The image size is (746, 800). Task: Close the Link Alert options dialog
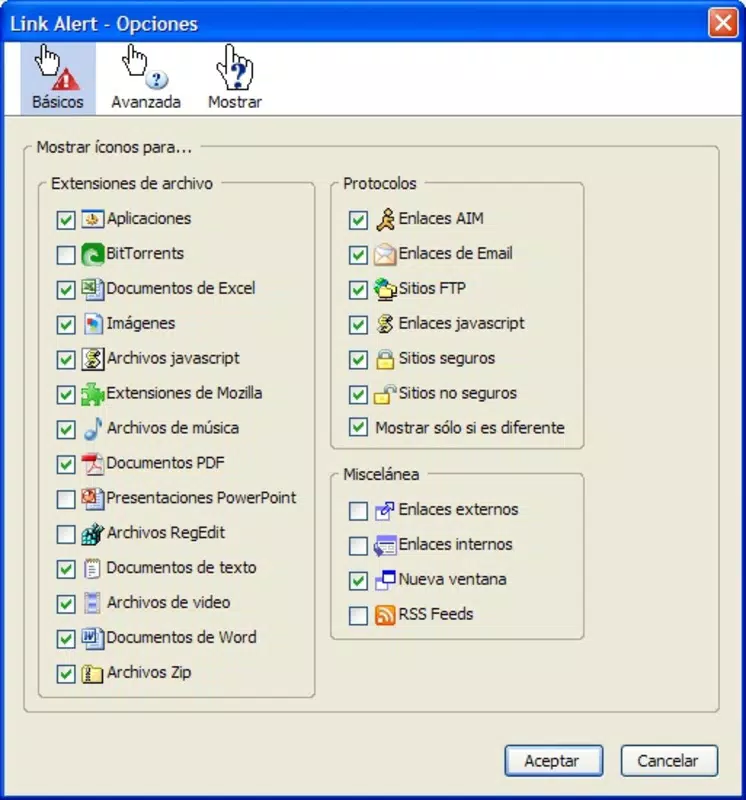[723, 23]
